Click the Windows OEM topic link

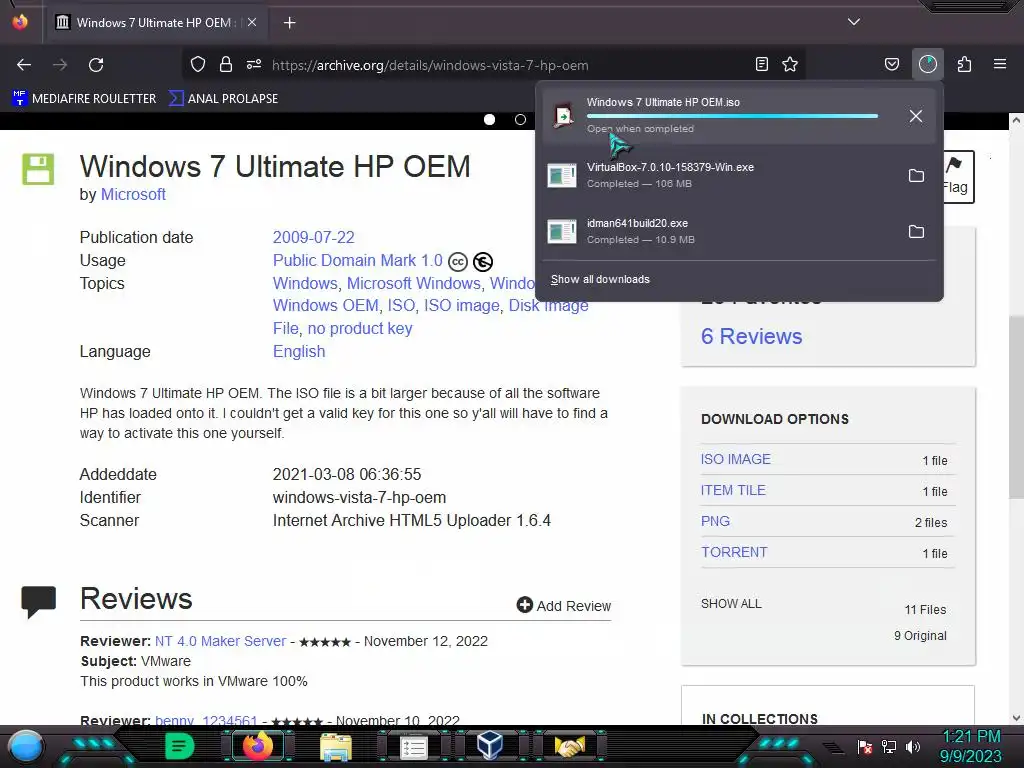click(325, 306)
